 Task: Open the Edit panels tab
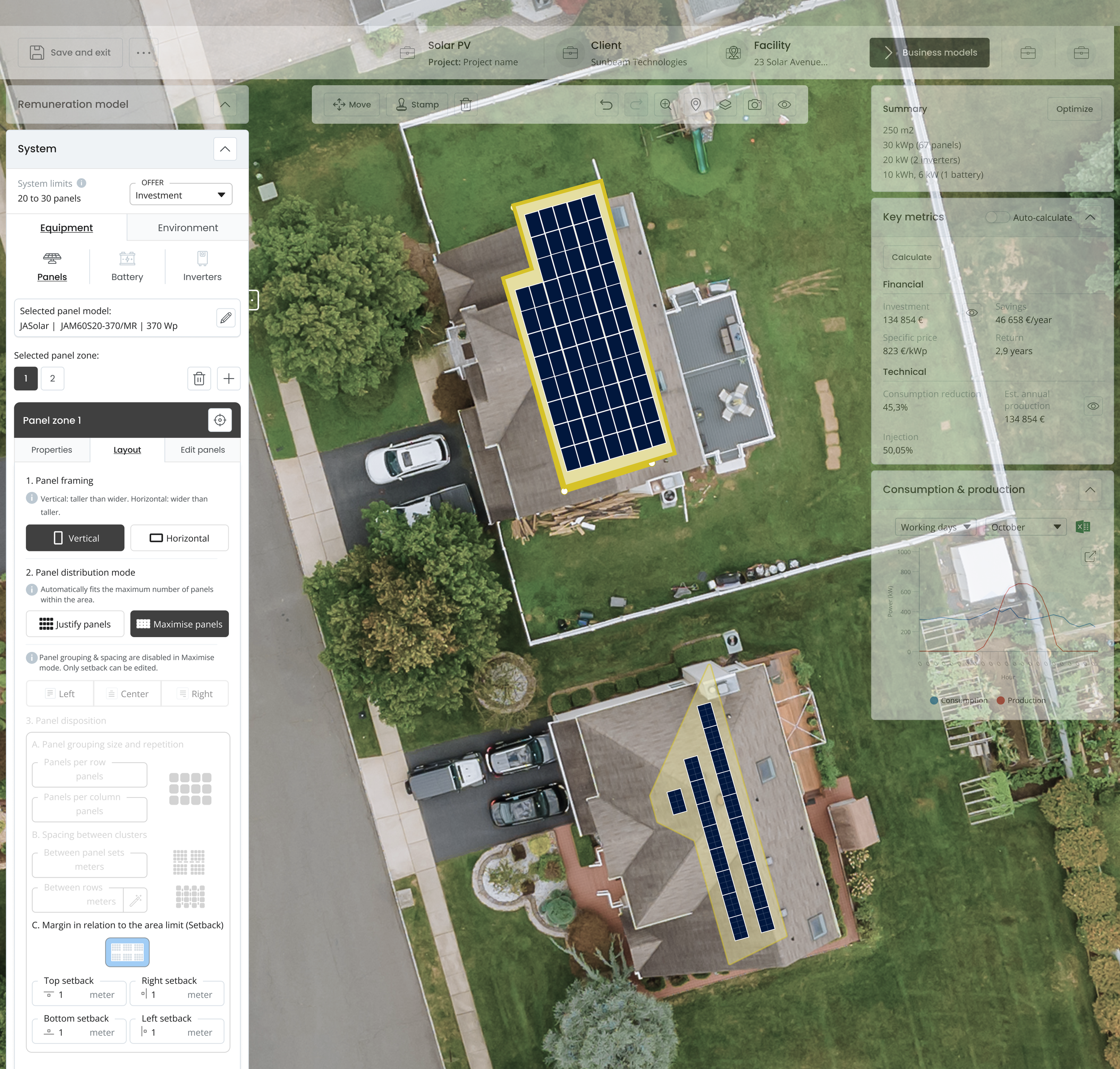(x=202, y=450)
